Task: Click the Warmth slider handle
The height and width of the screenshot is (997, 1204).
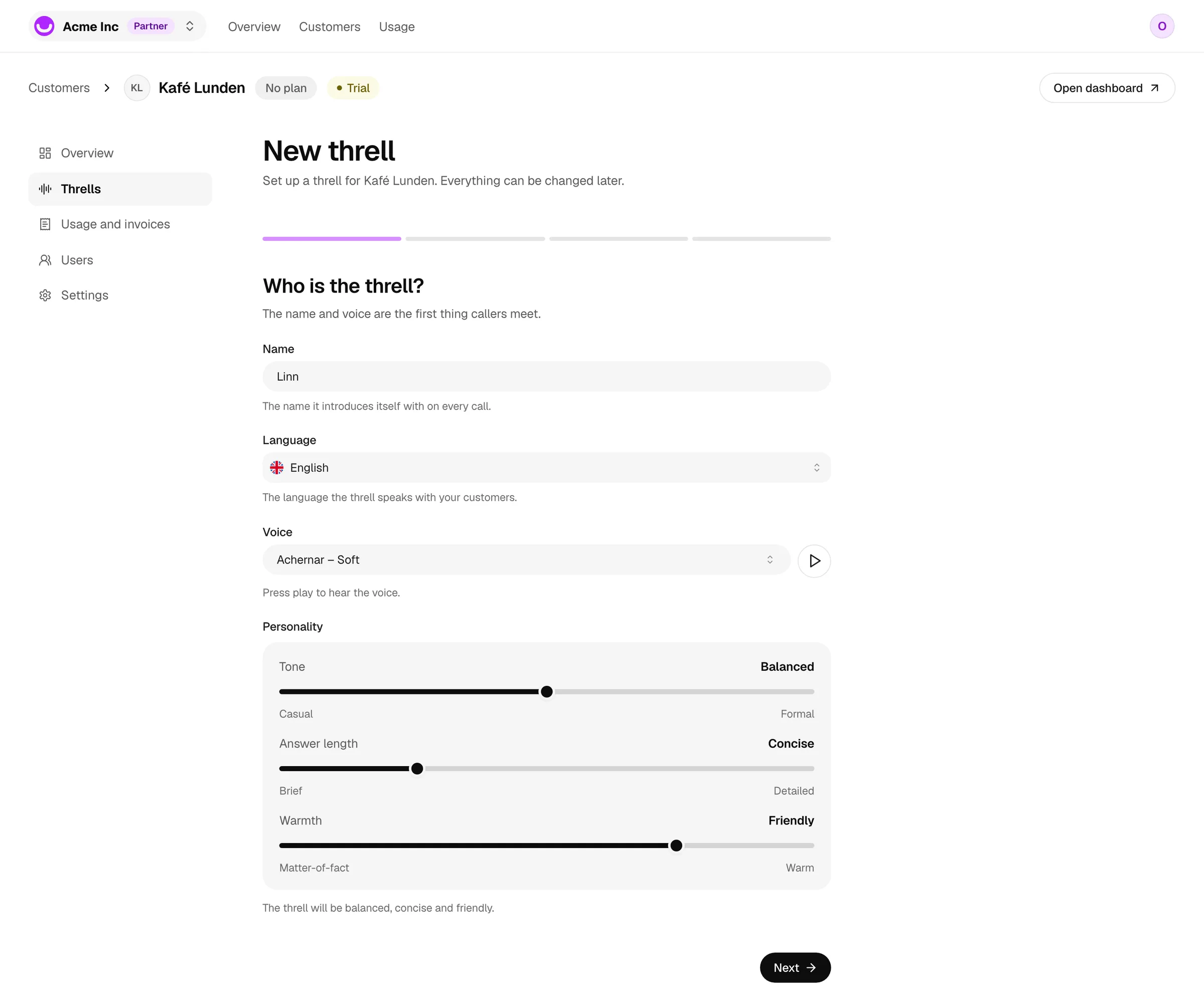Action: [676, 845]
